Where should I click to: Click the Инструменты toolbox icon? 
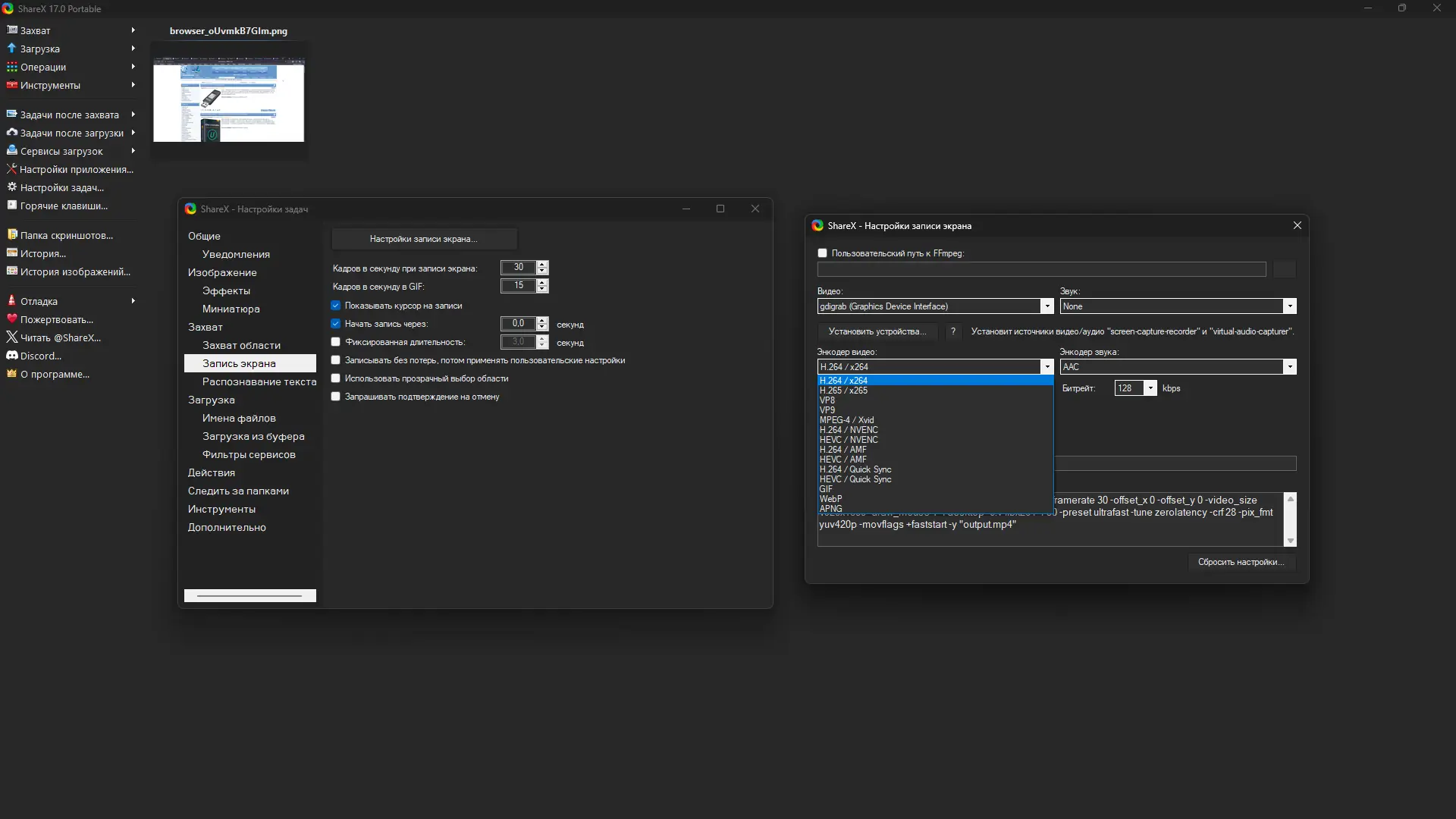[11, 85]
